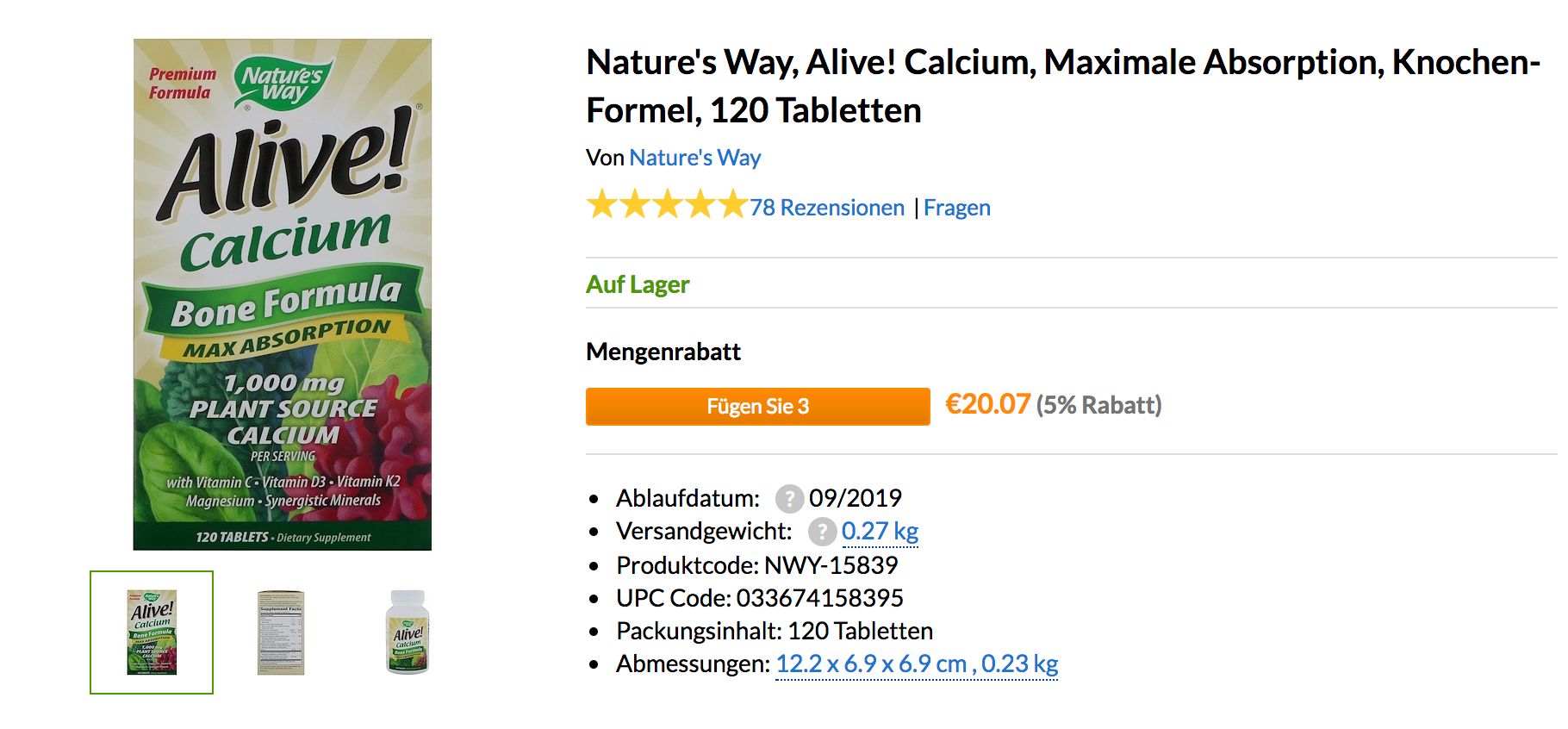Screen dimensions: 1568x729
Task: Click the large Alive! Calcium product image
Action: coord(283,294)
